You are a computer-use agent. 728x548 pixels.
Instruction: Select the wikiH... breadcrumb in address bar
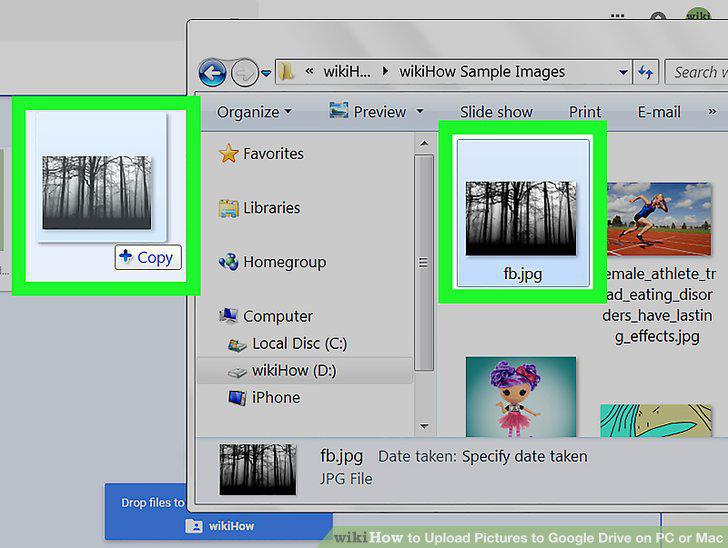[x=347, y=72]
